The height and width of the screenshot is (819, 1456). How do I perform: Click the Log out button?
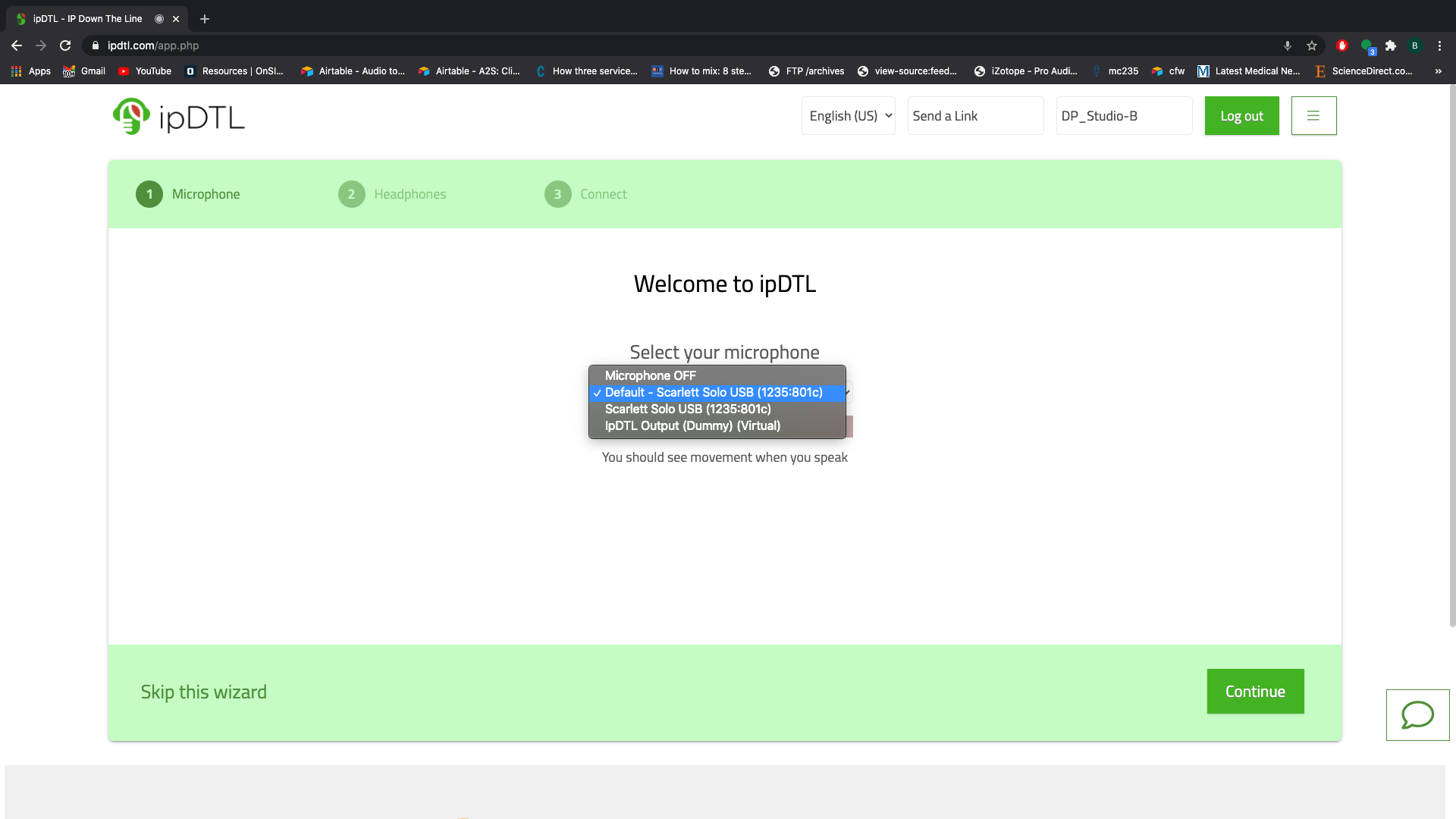click(x=1241, y=116)
